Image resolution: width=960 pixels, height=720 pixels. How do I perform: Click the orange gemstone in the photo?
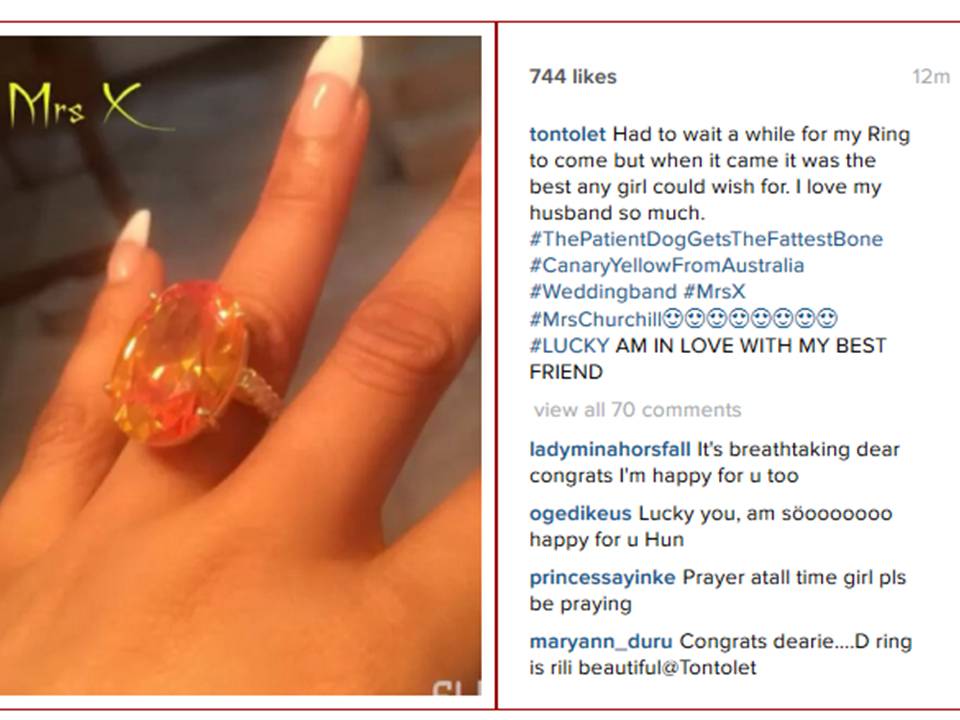tap(178, 362)
